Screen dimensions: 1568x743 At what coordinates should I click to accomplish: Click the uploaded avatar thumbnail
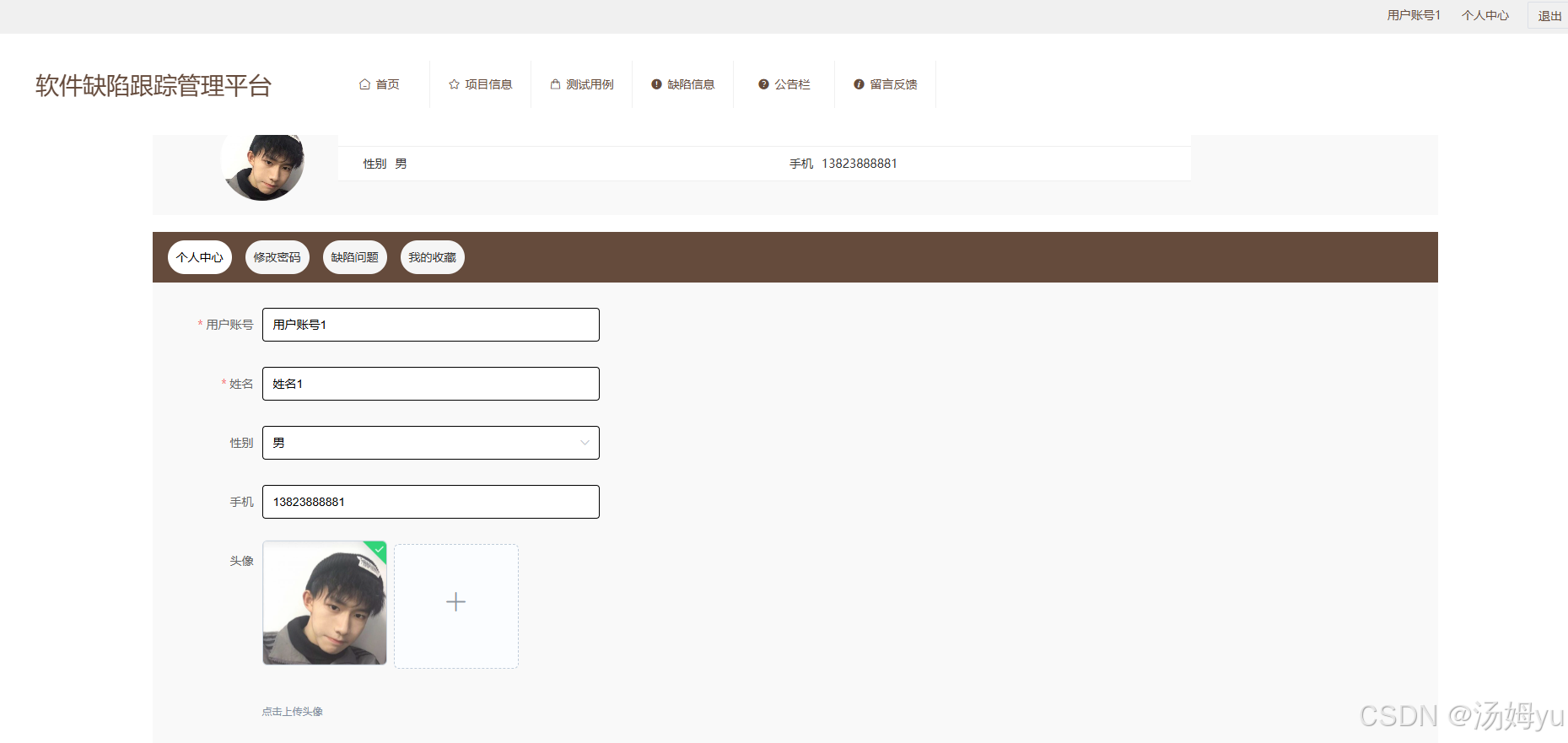[x=325, y=603]
